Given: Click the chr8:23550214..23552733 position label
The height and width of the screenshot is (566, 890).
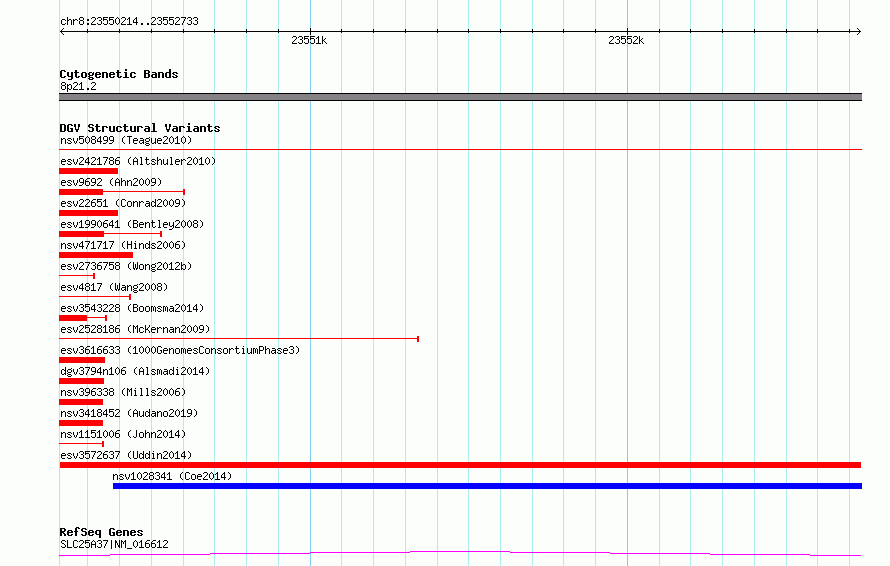Looking at the screenshot, I should click(129, 21).
